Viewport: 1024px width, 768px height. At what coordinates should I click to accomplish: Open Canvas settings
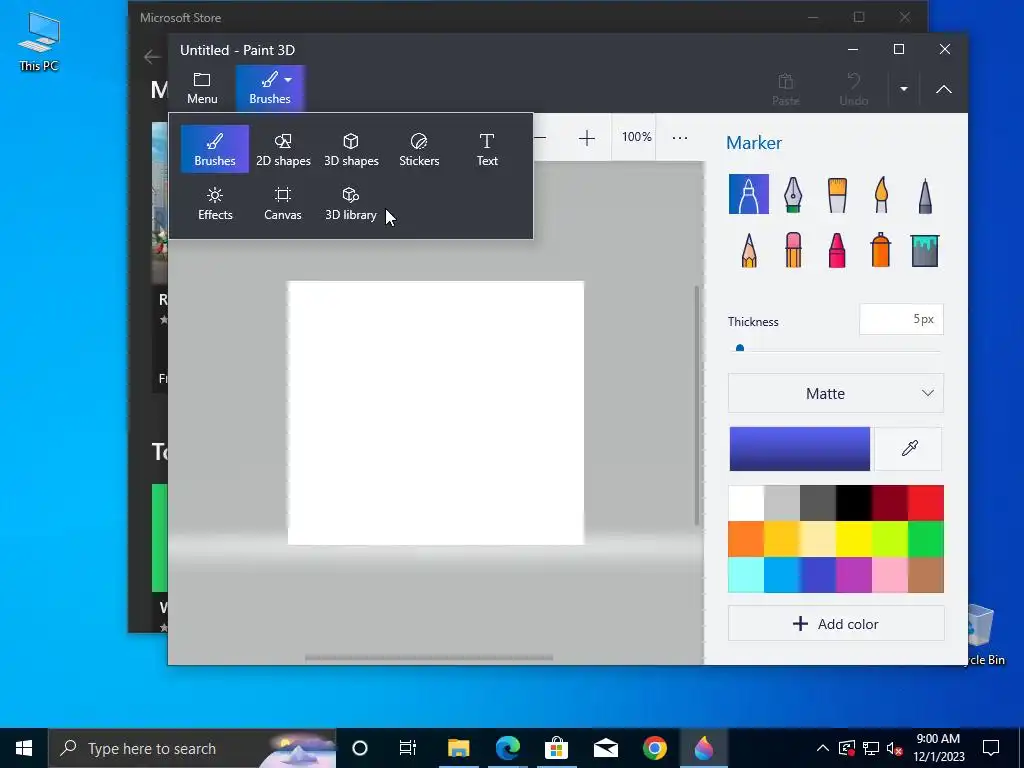point(283,203)
